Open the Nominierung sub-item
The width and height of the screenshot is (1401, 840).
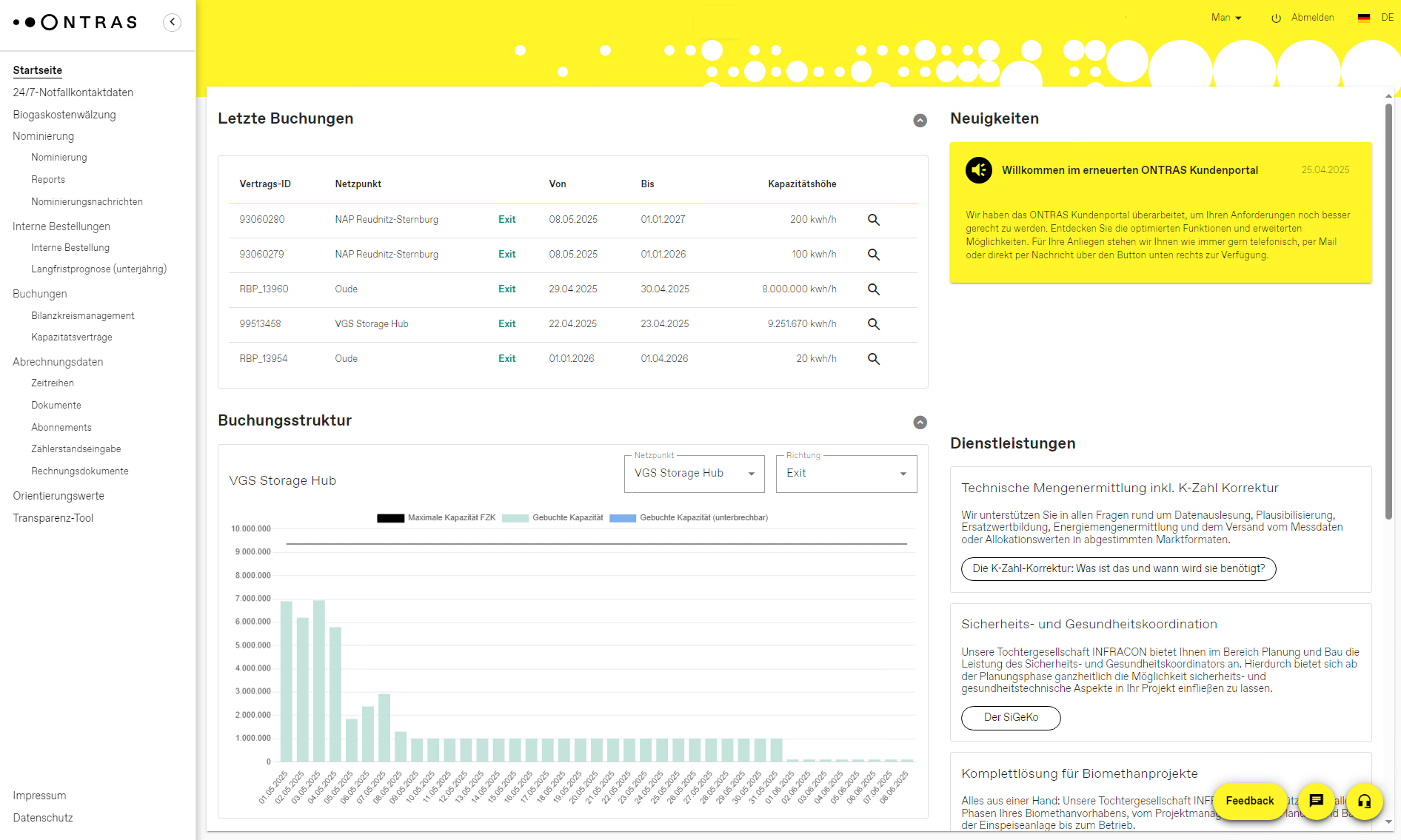click(59, 158)
